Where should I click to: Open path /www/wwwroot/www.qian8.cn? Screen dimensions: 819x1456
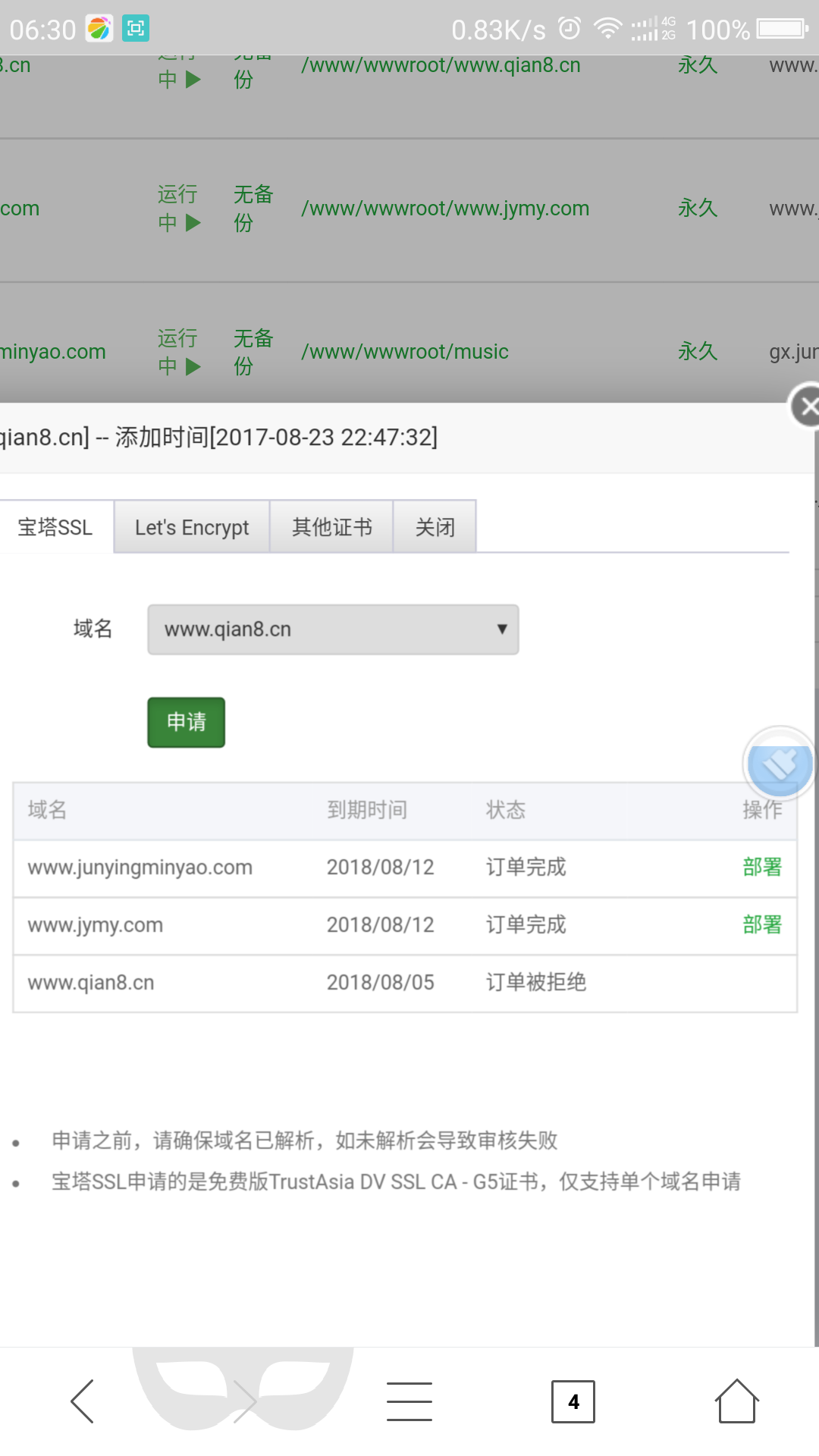441,65
